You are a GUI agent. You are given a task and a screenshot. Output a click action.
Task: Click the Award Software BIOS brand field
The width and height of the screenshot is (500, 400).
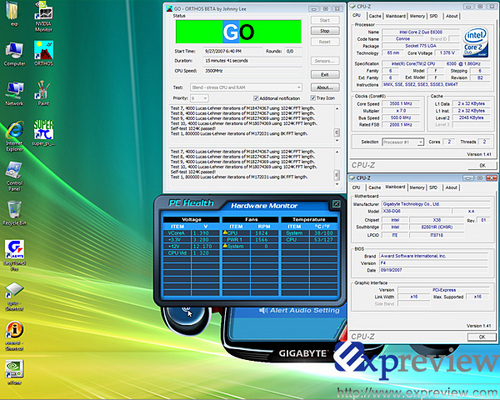(x=434, y=256)
